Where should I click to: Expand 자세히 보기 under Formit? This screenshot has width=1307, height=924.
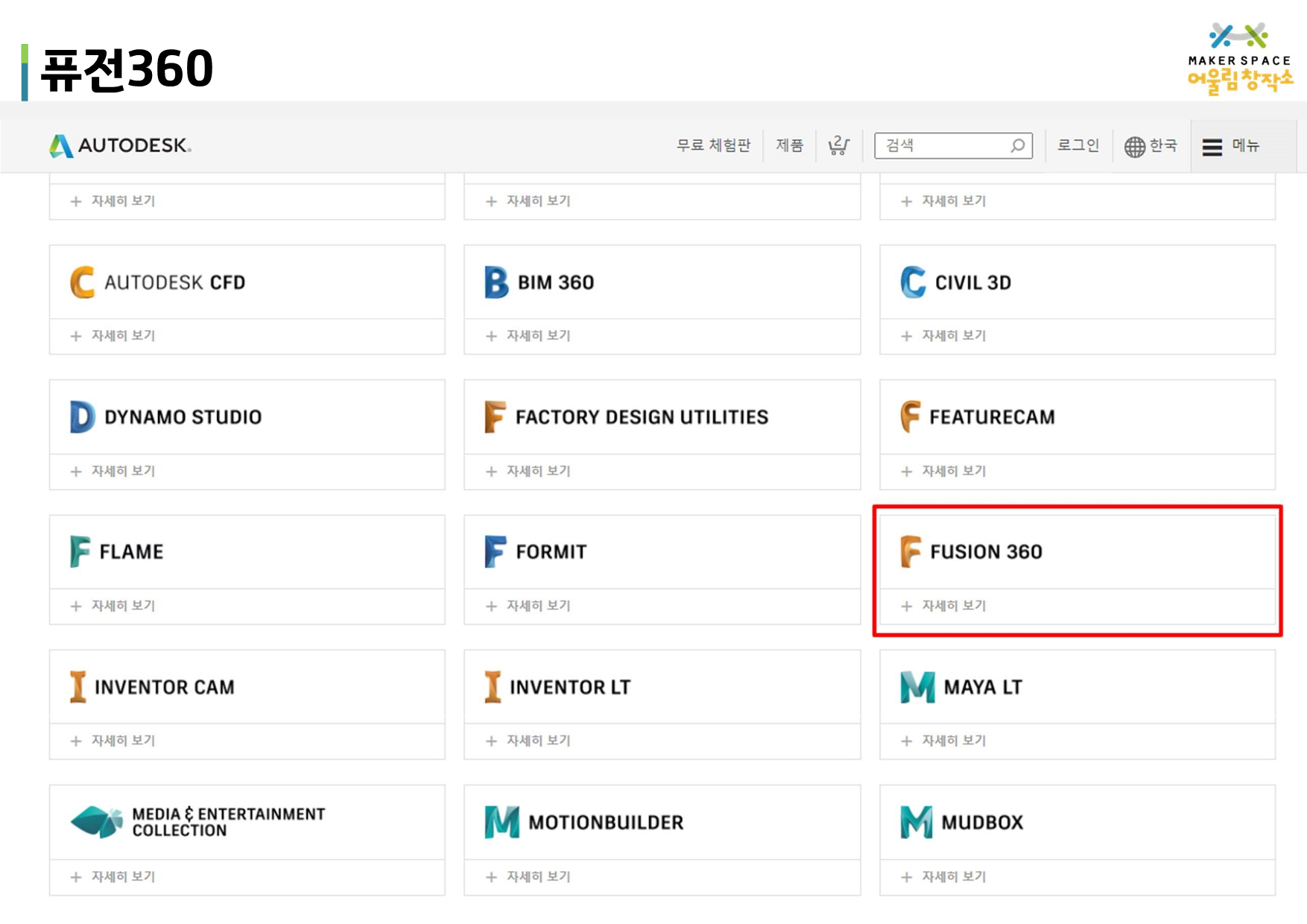click(x=528, y=606)
